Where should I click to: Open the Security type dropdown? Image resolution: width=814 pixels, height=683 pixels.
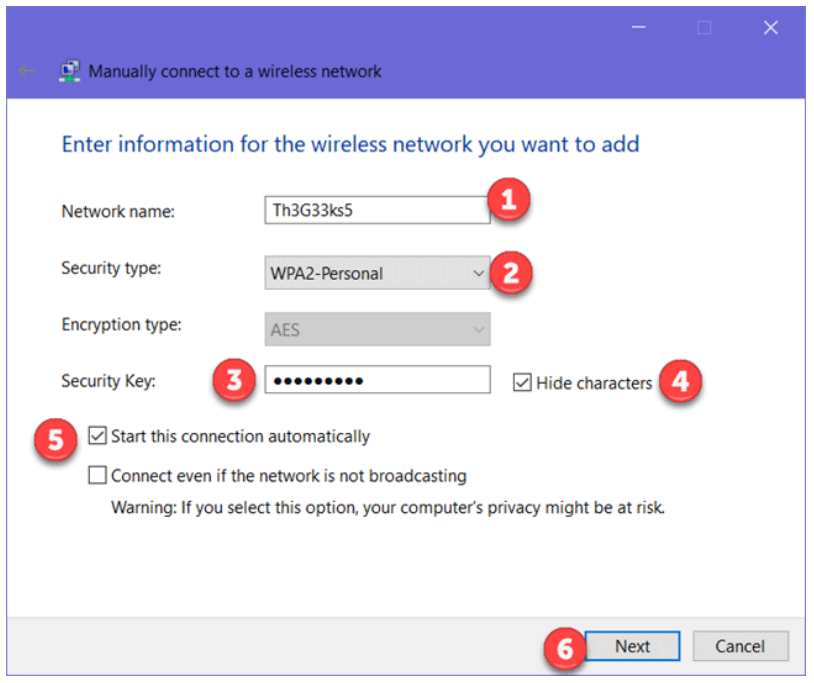pos(377,273)
